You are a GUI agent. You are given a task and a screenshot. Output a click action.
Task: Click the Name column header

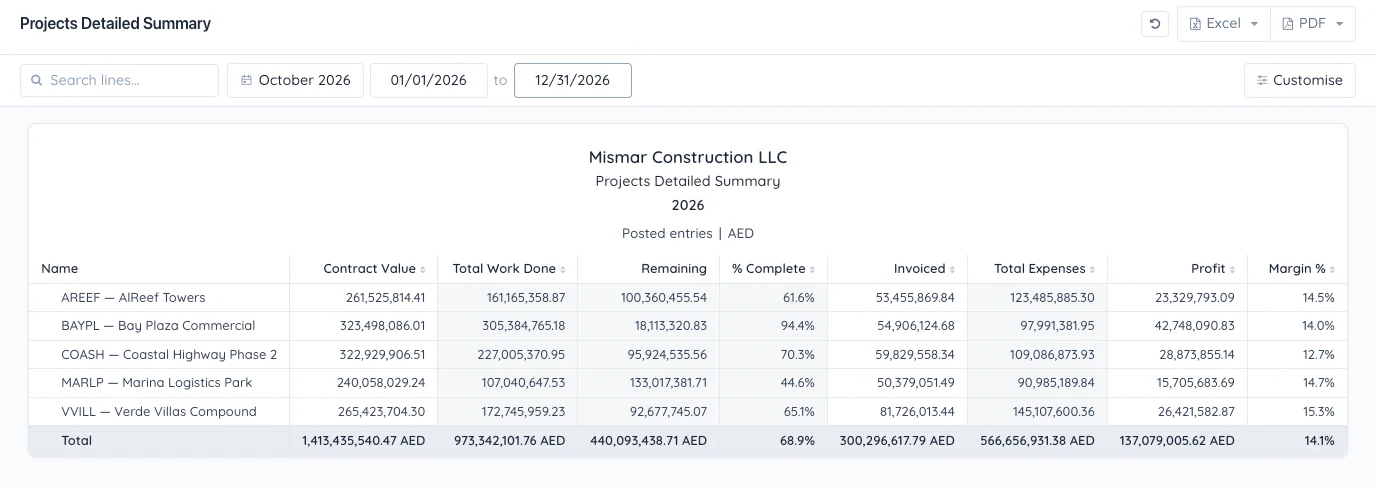click(59, 269)
